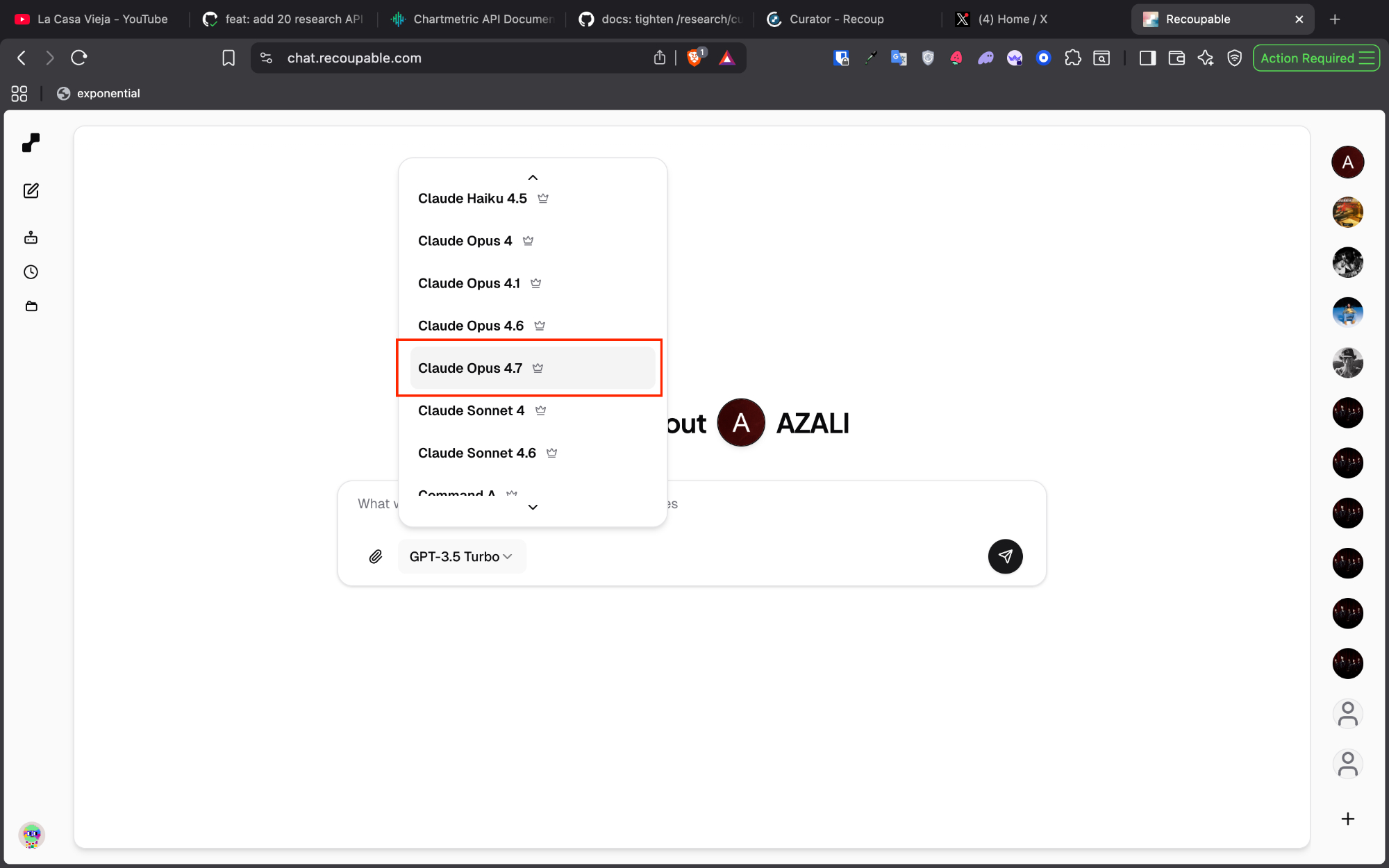Pick Claude Haiku 4.5 in the list
This screenshot has height=868, width=1389.
coord(472,199)
